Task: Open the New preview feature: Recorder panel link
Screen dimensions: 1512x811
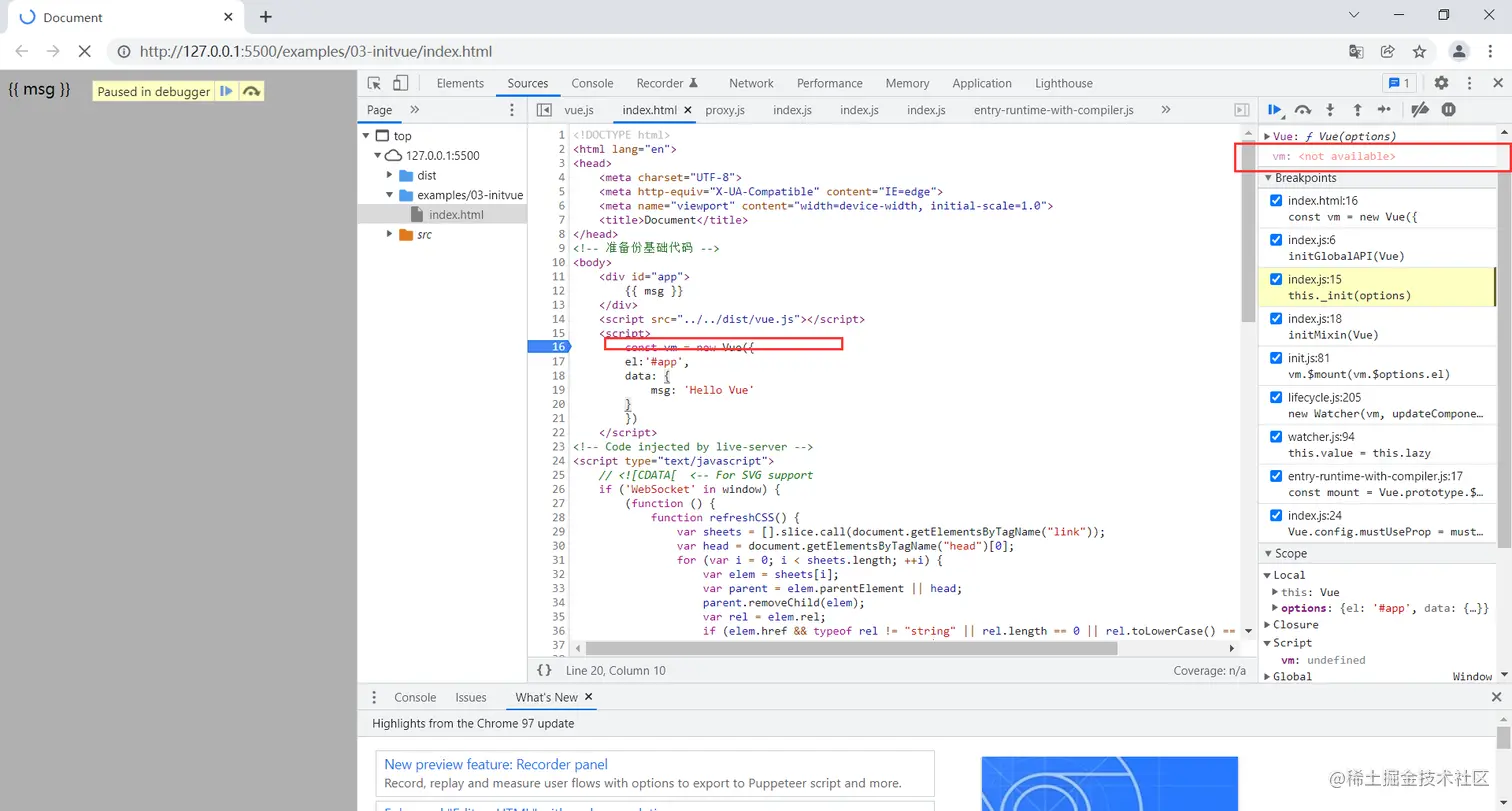Action: click(x=496, y=764)
